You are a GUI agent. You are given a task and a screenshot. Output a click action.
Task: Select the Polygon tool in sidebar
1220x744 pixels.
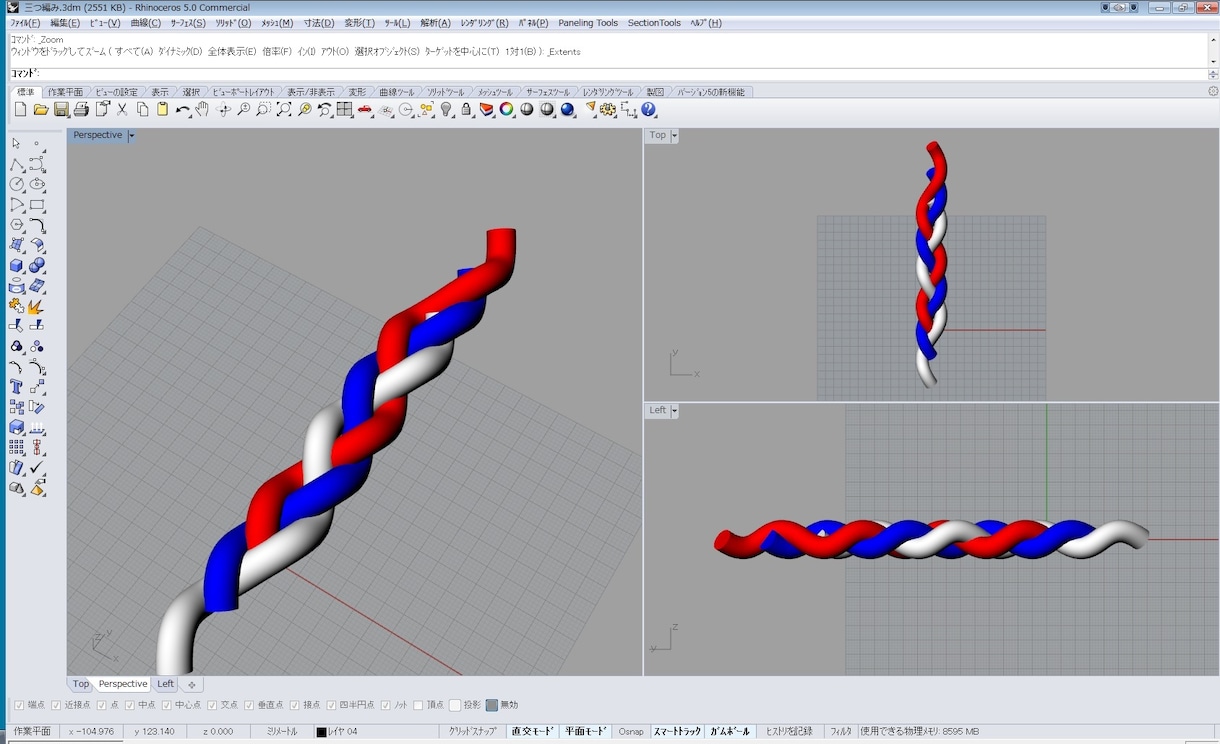tap(16, 225)
